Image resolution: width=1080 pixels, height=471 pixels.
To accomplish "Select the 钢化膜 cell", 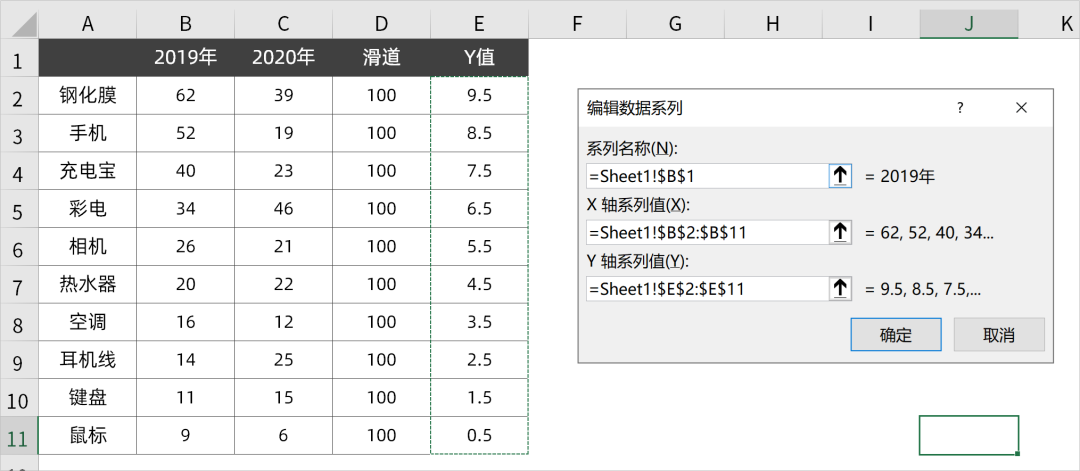I will [x=88, y=96].
